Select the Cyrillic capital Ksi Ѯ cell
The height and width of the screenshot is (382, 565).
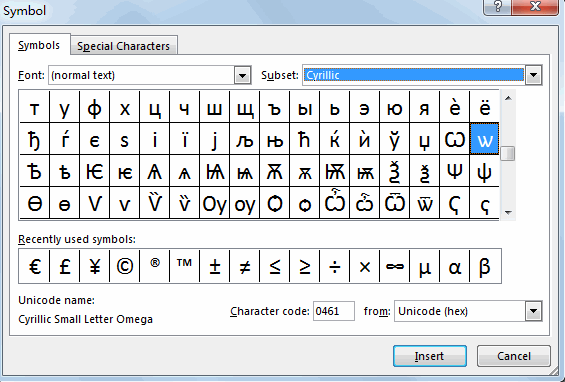pos(395,171)
